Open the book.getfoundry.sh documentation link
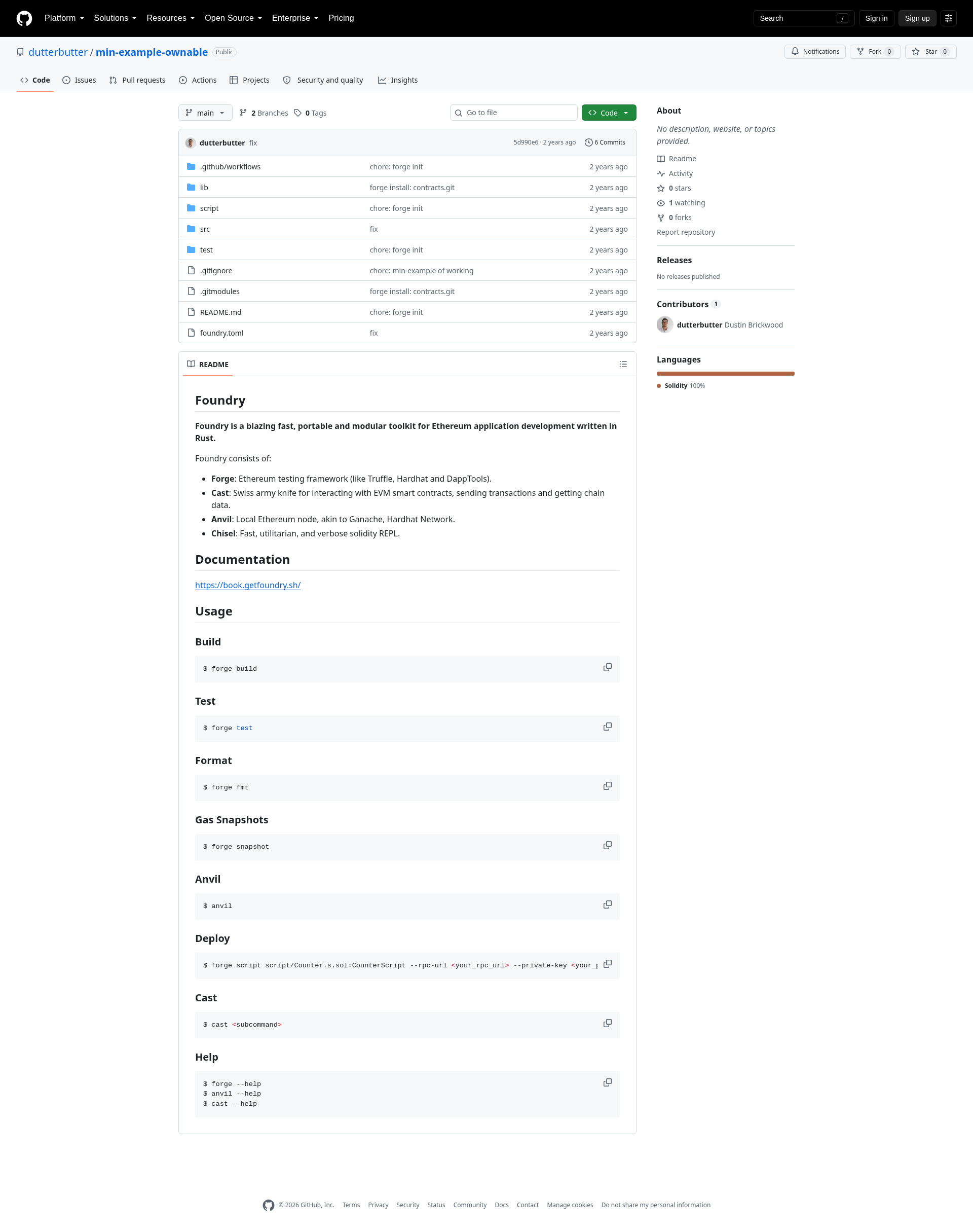 pyautogui.click(x=248, y=585)
